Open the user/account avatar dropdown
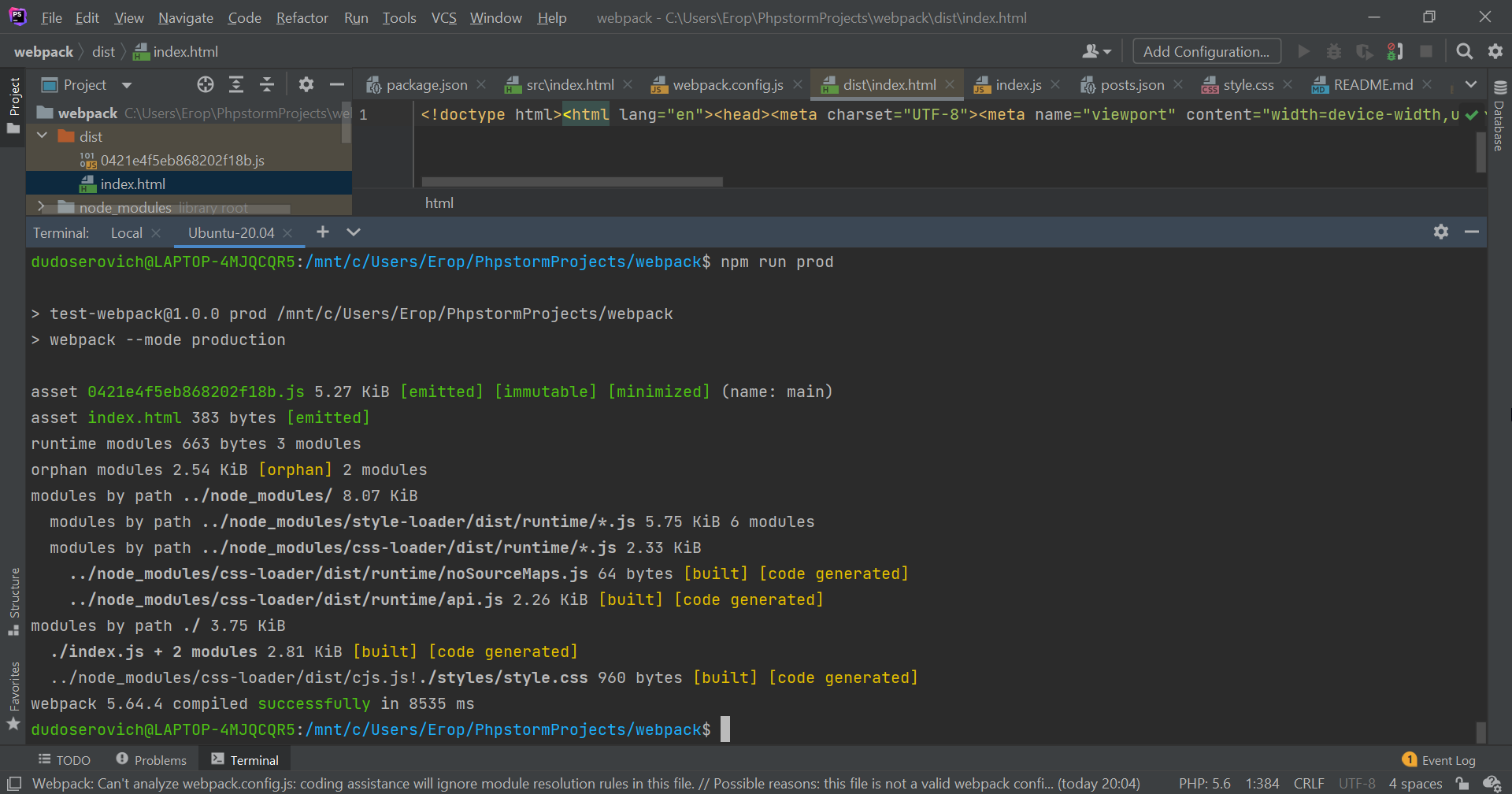The image size is (1512, 794). click(x=1097, y=51)
